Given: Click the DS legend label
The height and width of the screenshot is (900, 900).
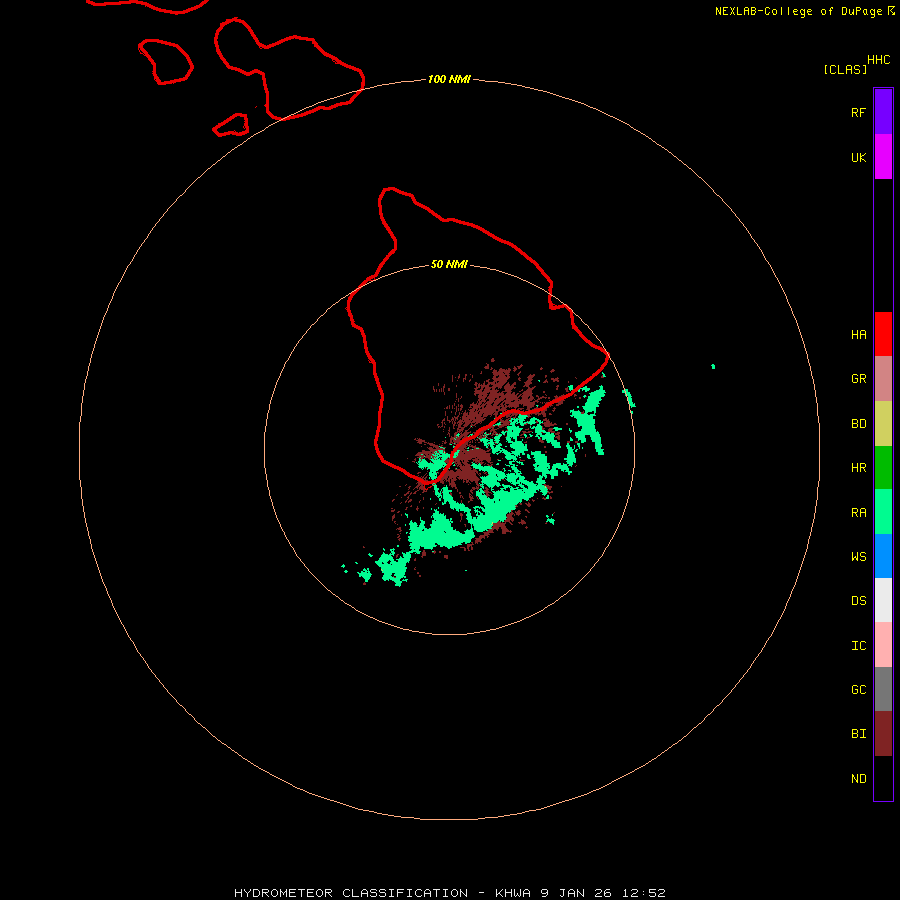Looking at the screenshot, I should [x=858, y=601].
